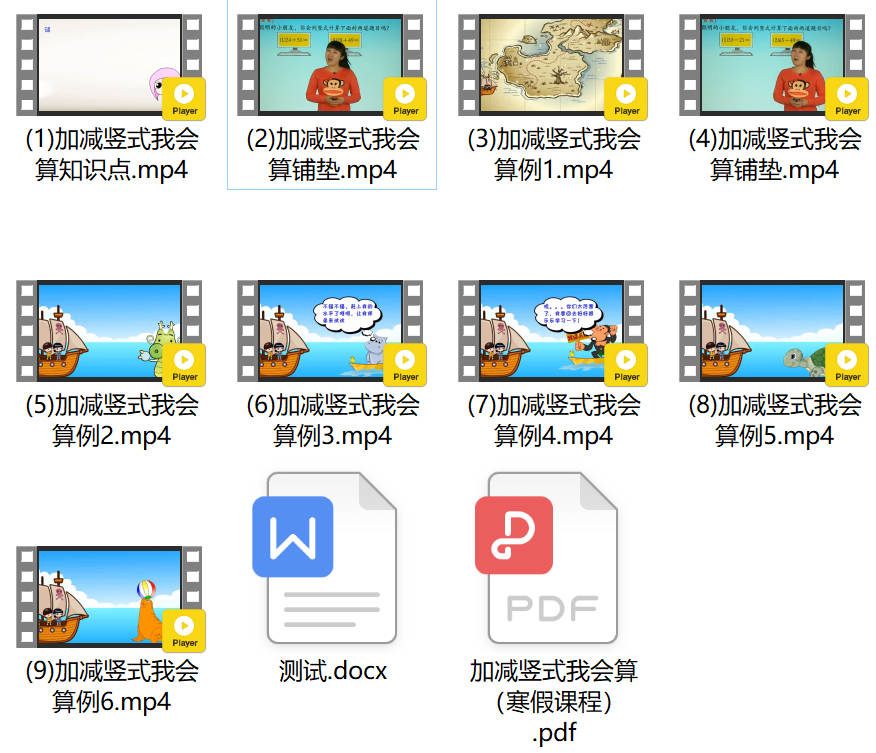The height and width of the screenshot is (753, 876).
Task: Click the 加减竖式我会算(寒假课程).pdf file name label
Action: click(x=553, y=700)
